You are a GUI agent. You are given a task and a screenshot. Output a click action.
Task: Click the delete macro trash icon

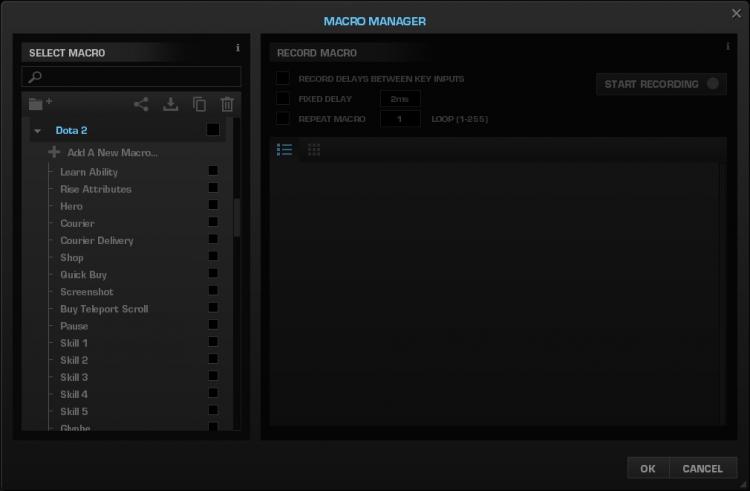[x=227, y=104]
